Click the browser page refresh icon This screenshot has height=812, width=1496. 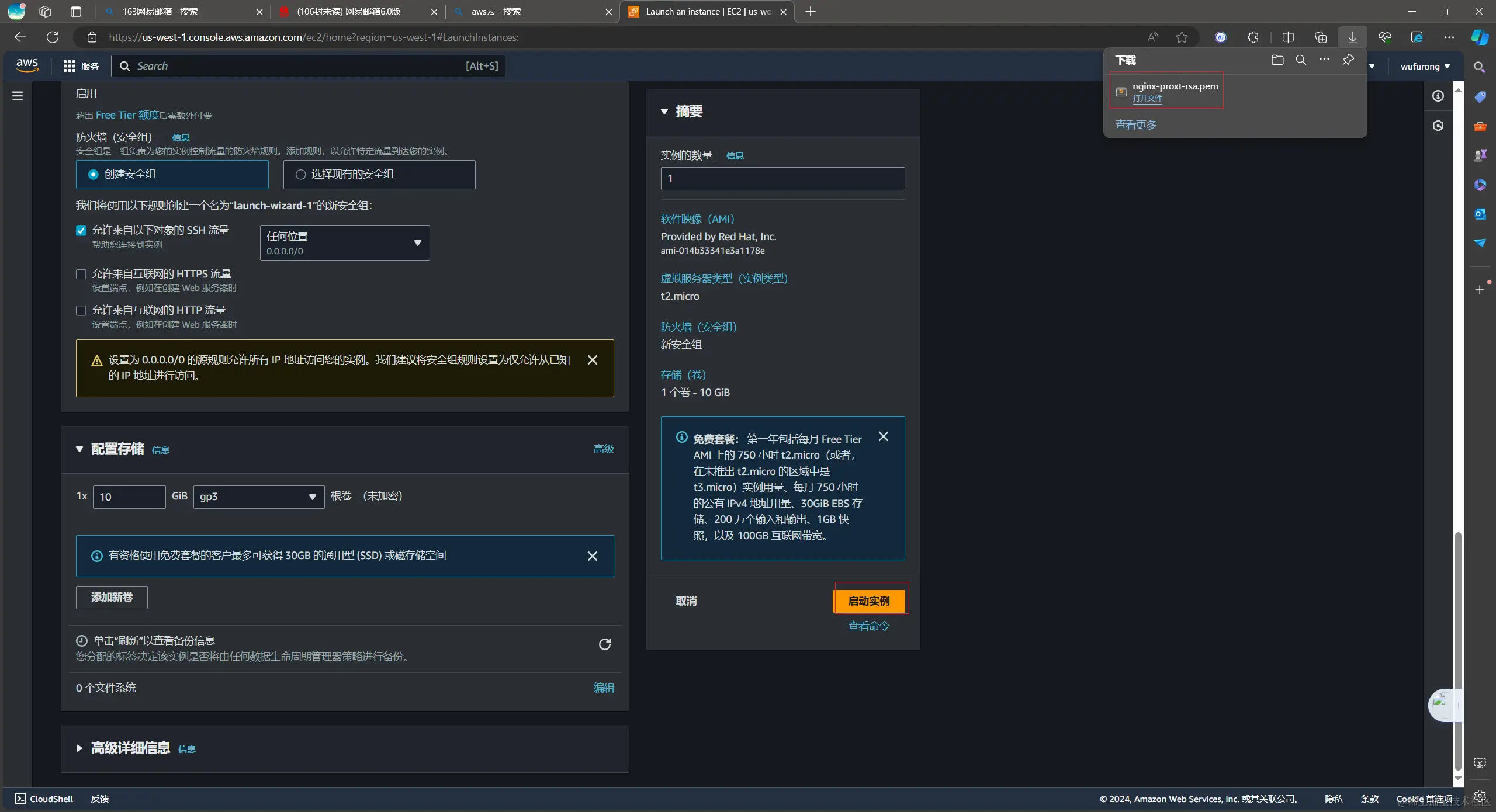click(53, 37)
